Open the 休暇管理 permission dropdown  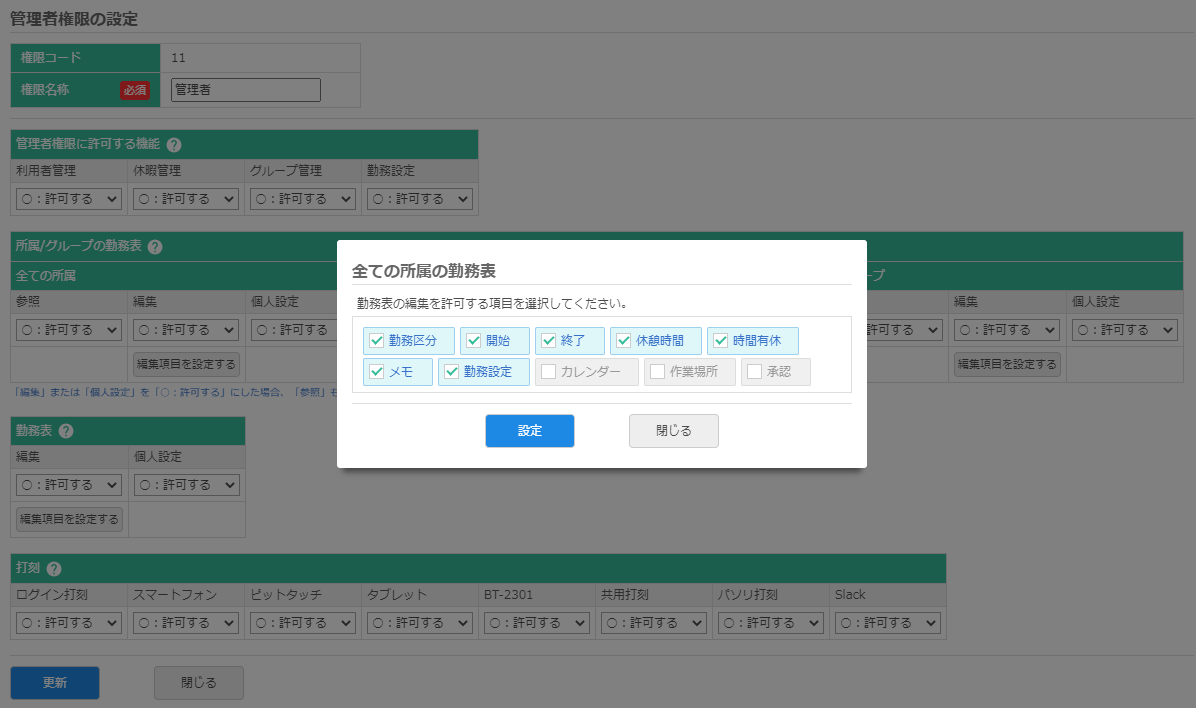[185, 198]
